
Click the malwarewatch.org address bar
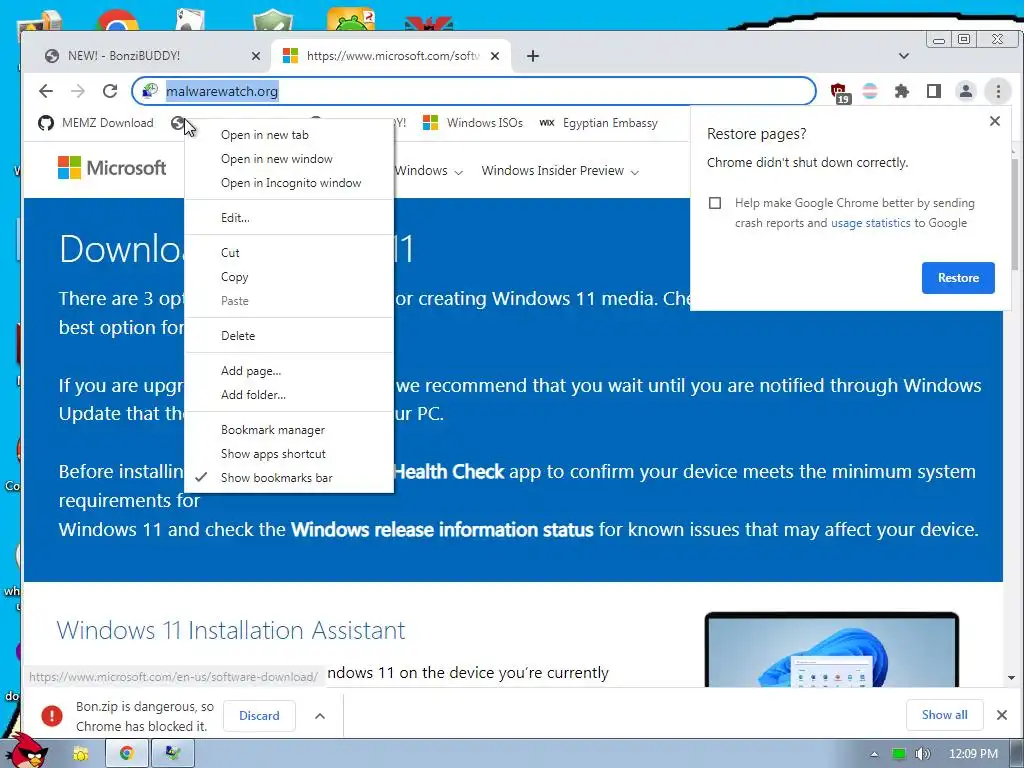point(473,91)
